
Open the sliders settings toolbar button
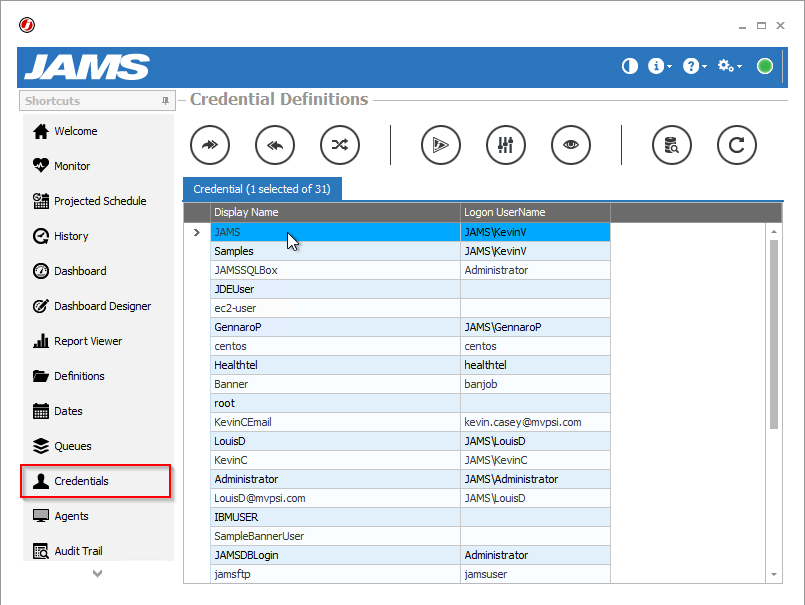(x=506, y=145)
